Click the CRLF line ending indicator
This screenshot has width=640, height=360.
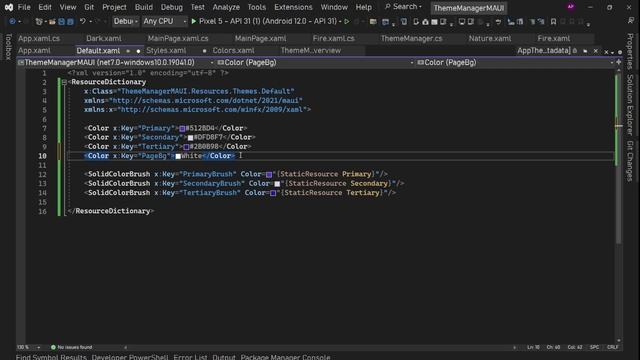click(x=612, y=347)
